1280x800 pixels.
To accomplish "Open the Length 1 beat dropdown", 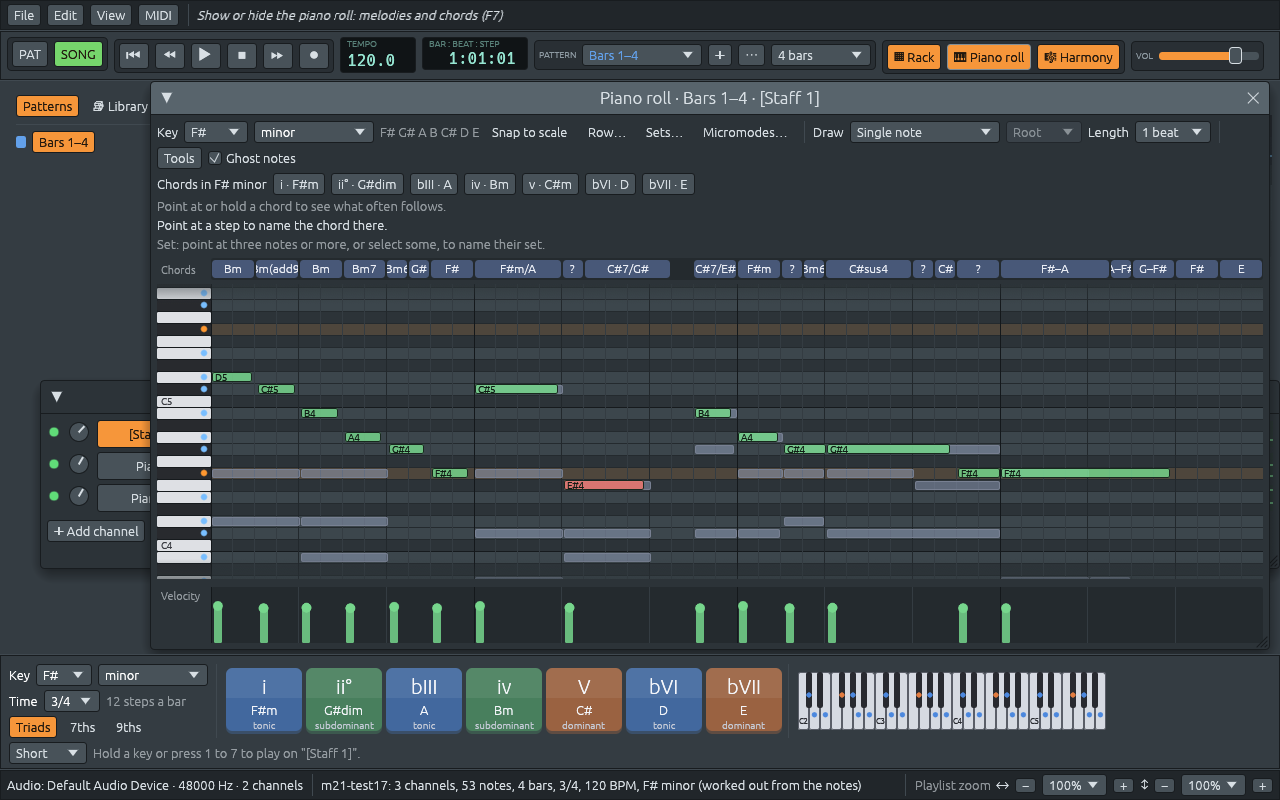I will (1173, 132).
